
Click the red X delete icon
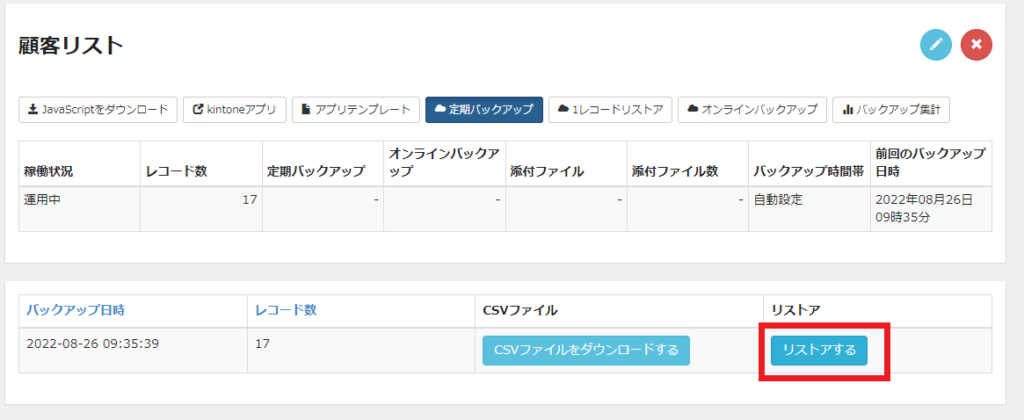[976, 44]
